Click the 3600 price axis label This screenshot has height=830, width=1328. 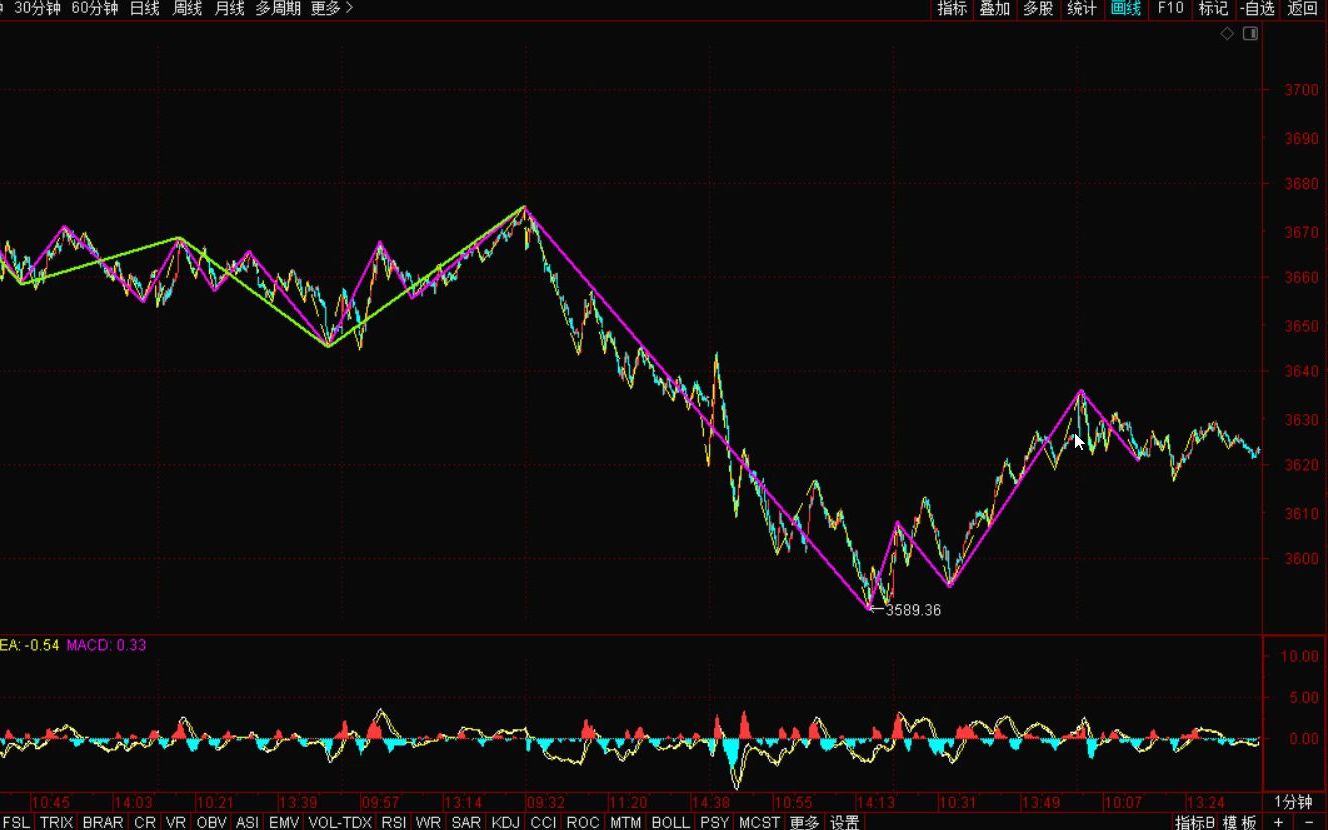pyautogui.click(x=1301, y=559)
